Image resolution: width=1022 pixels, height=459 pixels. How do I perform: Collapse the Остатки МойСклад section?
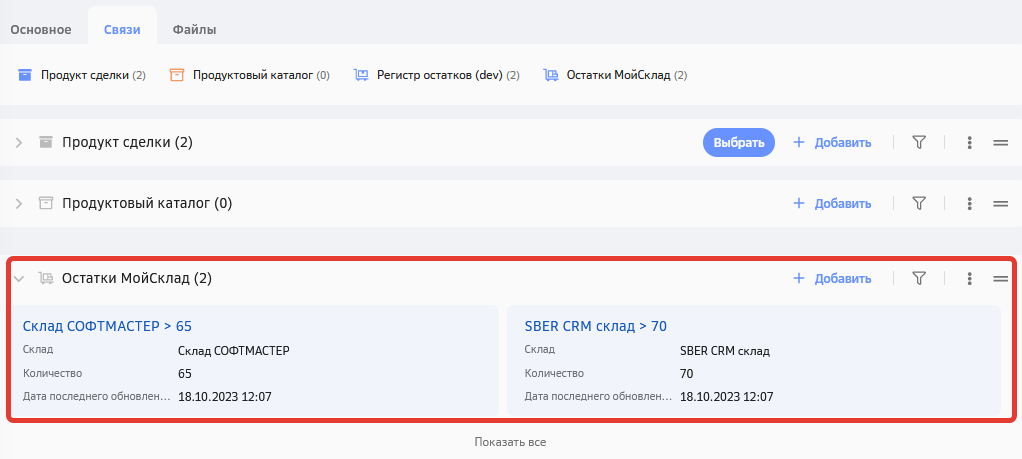(19, 279)
